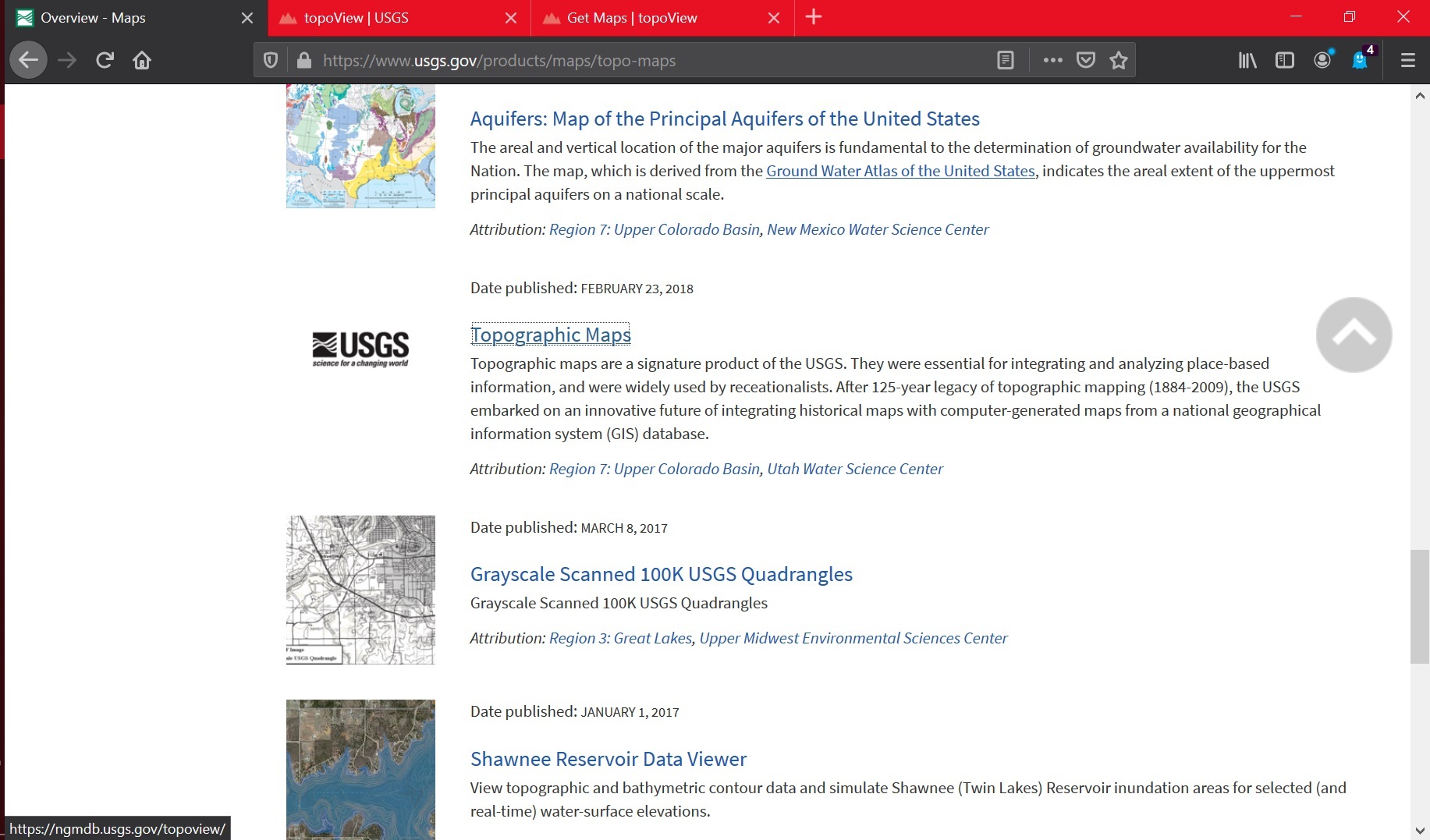The image size is (1430, 840).
Task: Open the tracking protection shield panel
Action: tap(270, 60)
